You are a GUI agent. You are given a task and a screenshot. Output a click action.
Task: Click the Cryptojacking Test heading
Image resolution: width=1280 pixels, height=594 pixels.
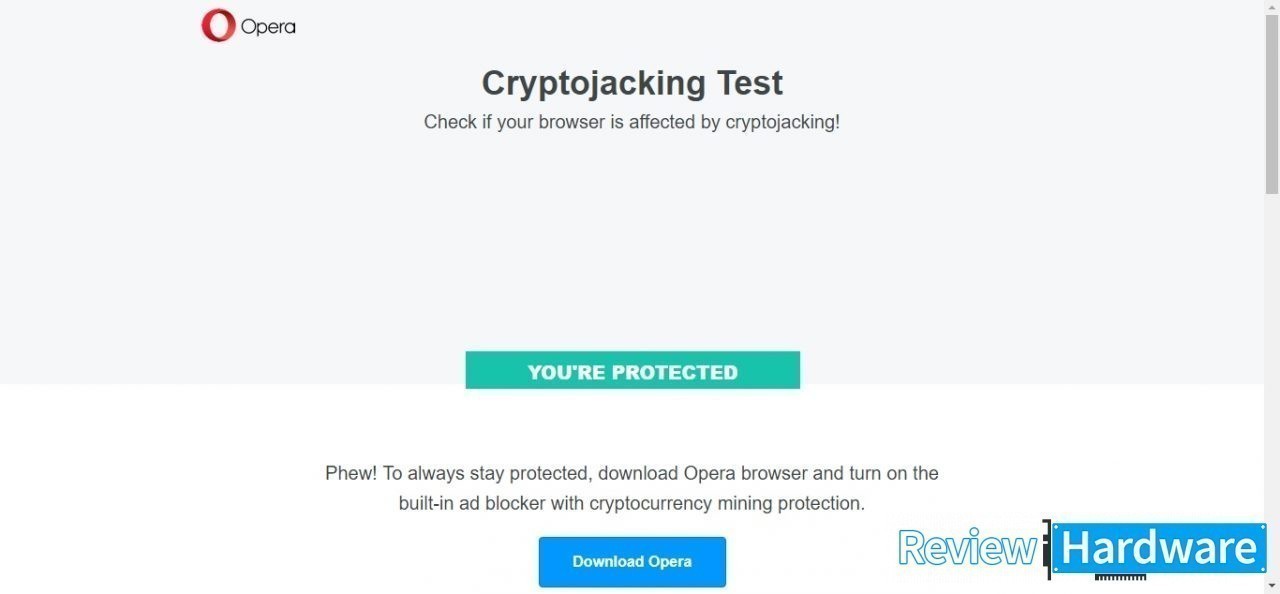632,83
